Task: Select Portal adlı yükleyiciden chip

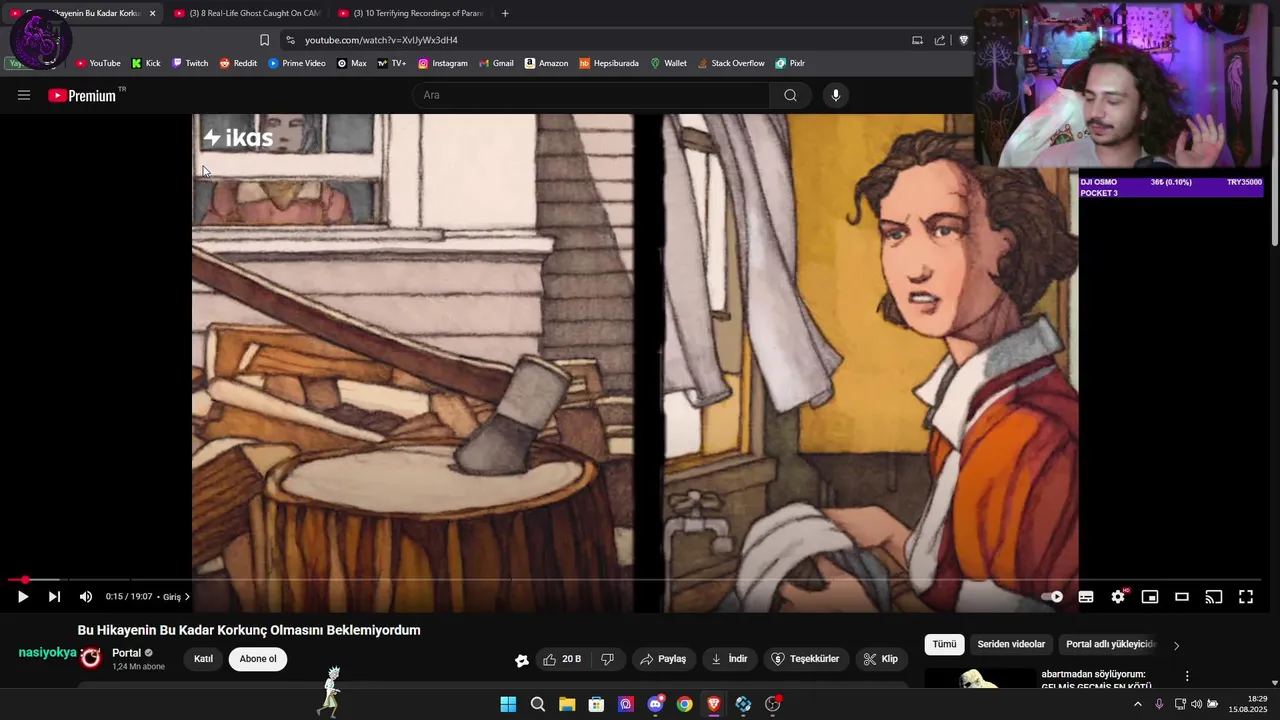Action: (1110, 645)
